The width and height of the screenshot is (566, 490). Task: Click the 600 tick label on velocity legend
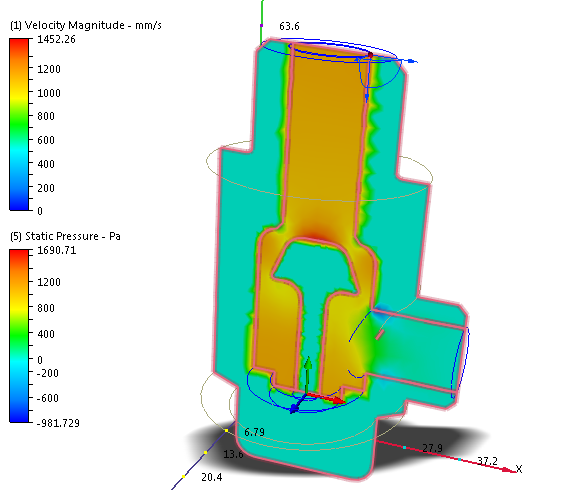click(46, 140)
